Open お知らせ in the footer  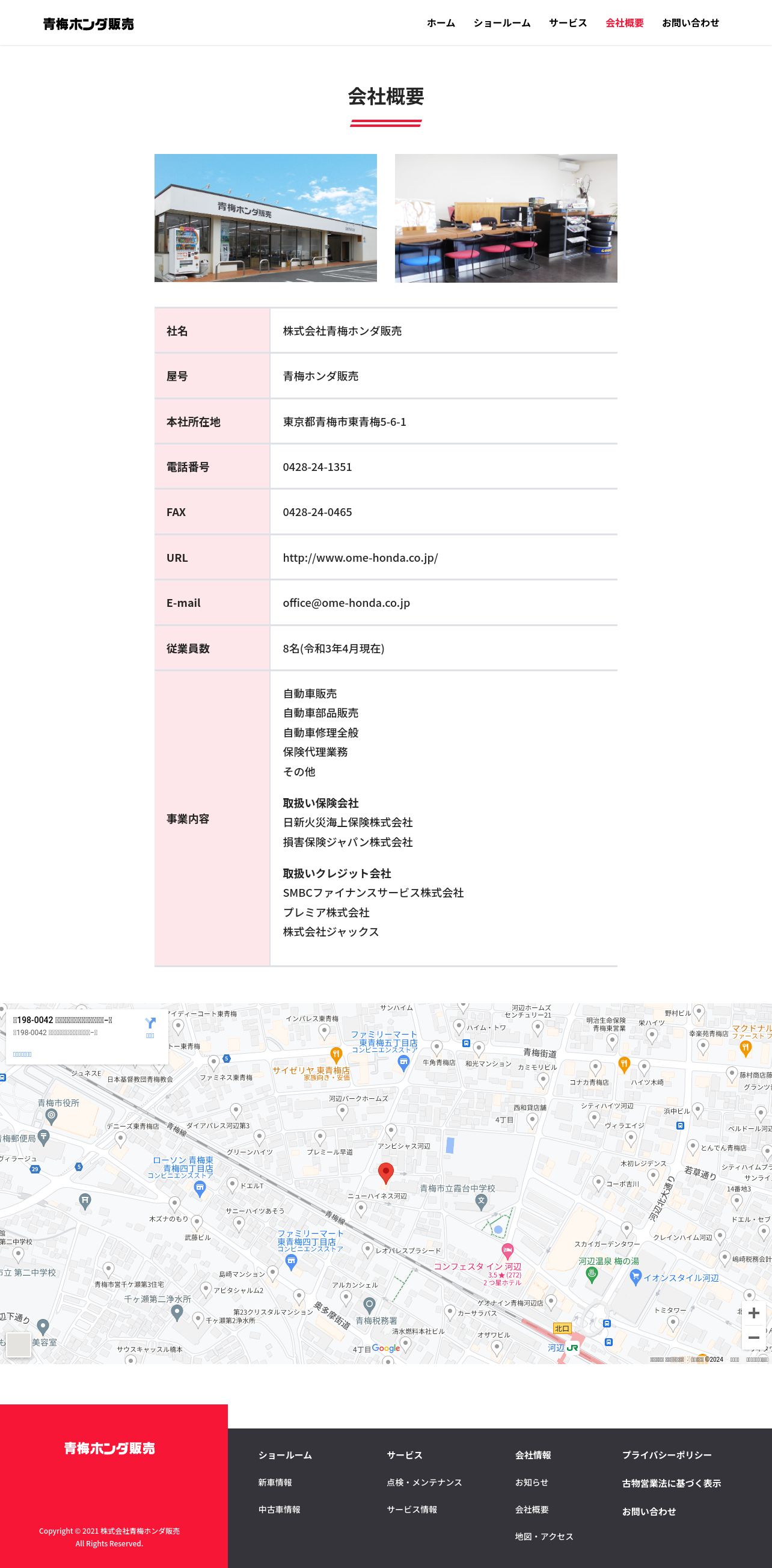click(x=532, y=1482)
